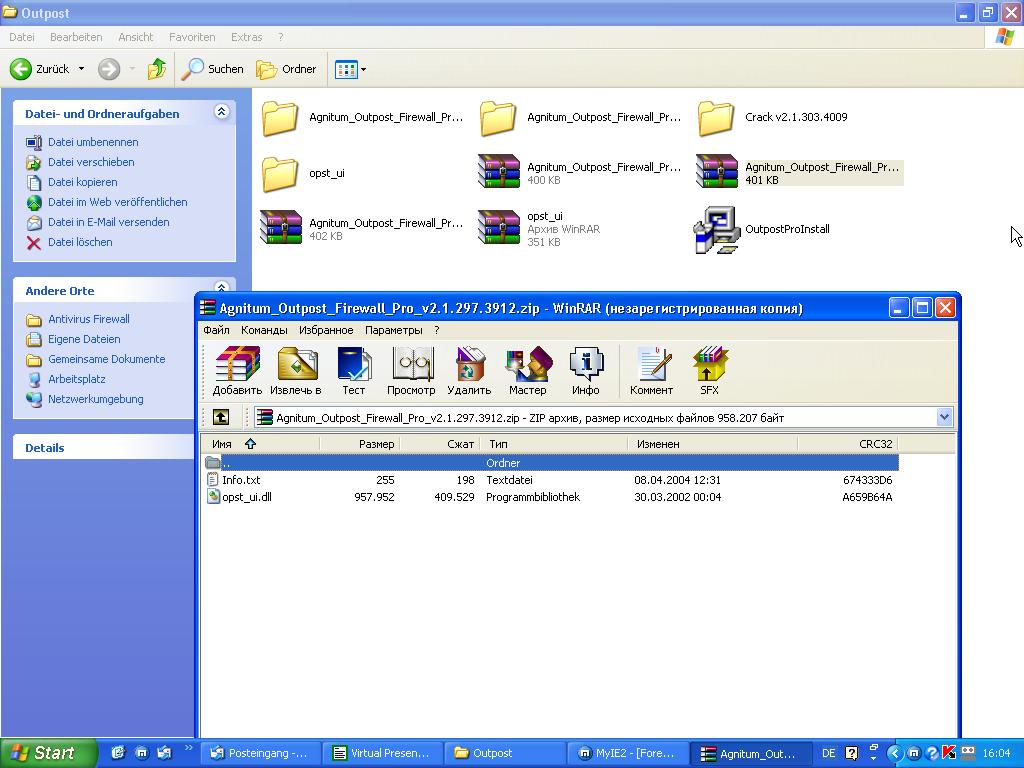This screenshot has height=768, width=1024.
Task: Sort by the Имя column header
Action: 260,444
